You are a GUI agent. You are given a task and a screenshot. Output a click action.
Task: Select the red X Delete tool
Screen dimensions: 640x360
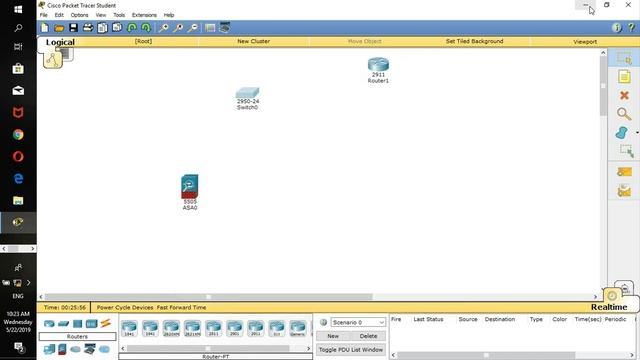624,96
